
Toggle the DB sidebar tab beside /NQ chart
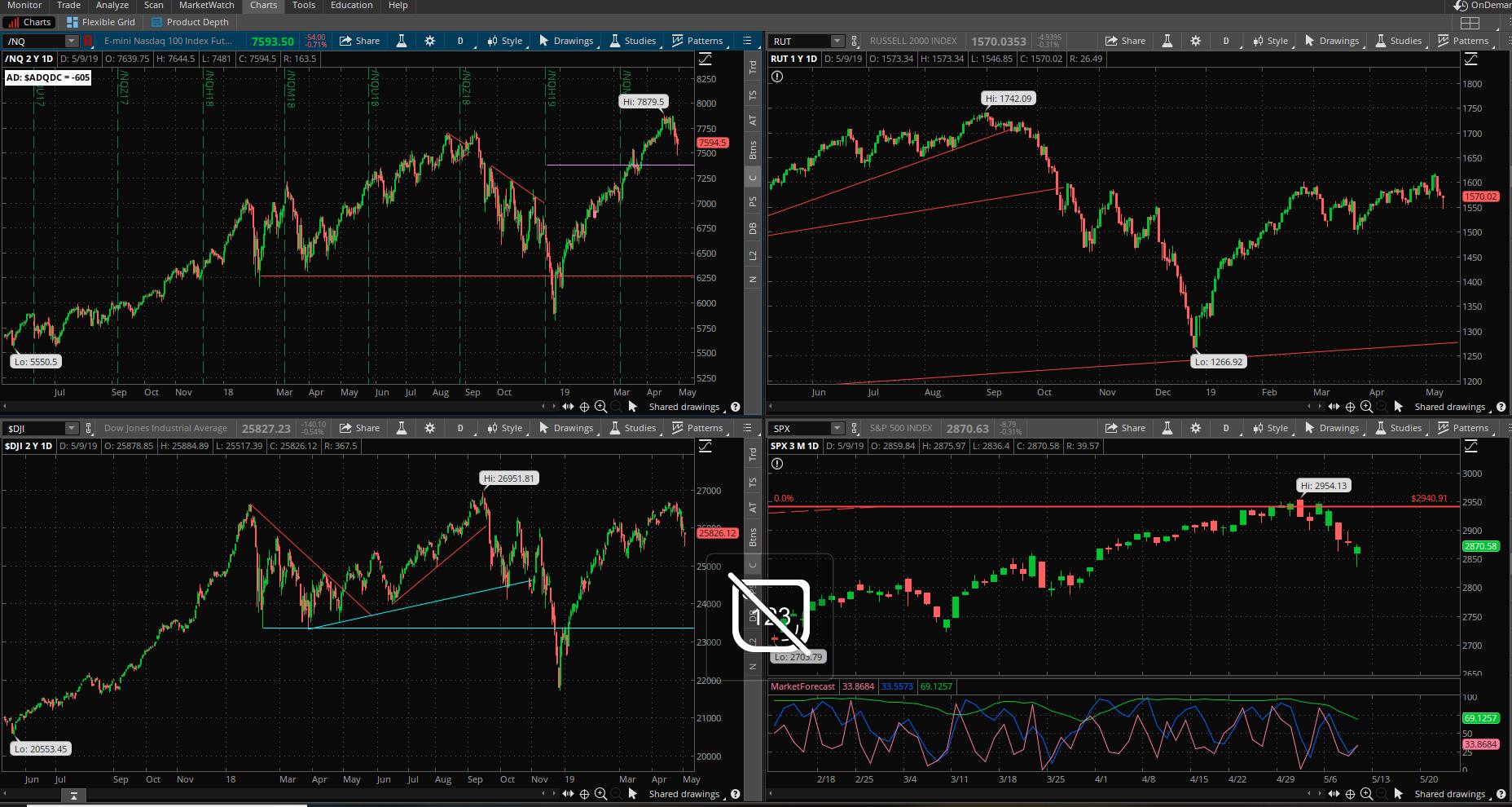coord(753,228)
